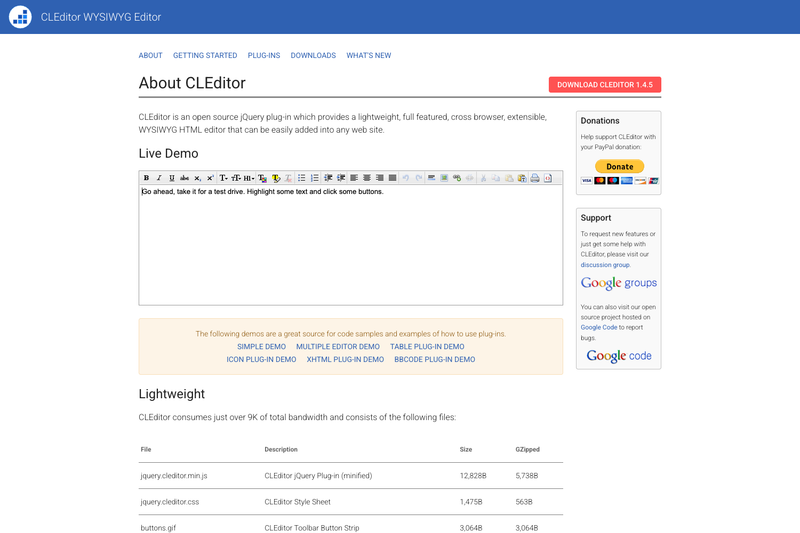This screenshot has height=533, width=800.
Task: Open the Downloads page
Action: [x=313, y=55]
